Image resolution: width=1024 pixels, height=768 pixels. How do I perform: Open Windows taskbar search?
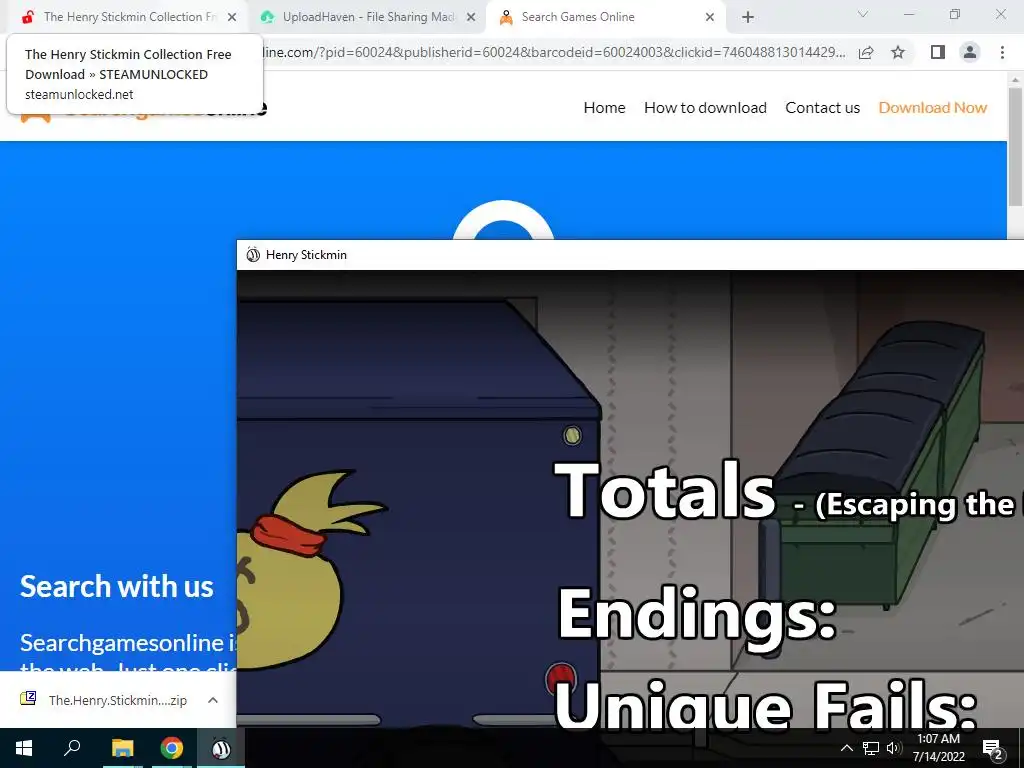pyautogui.click(x=72, y=748)
